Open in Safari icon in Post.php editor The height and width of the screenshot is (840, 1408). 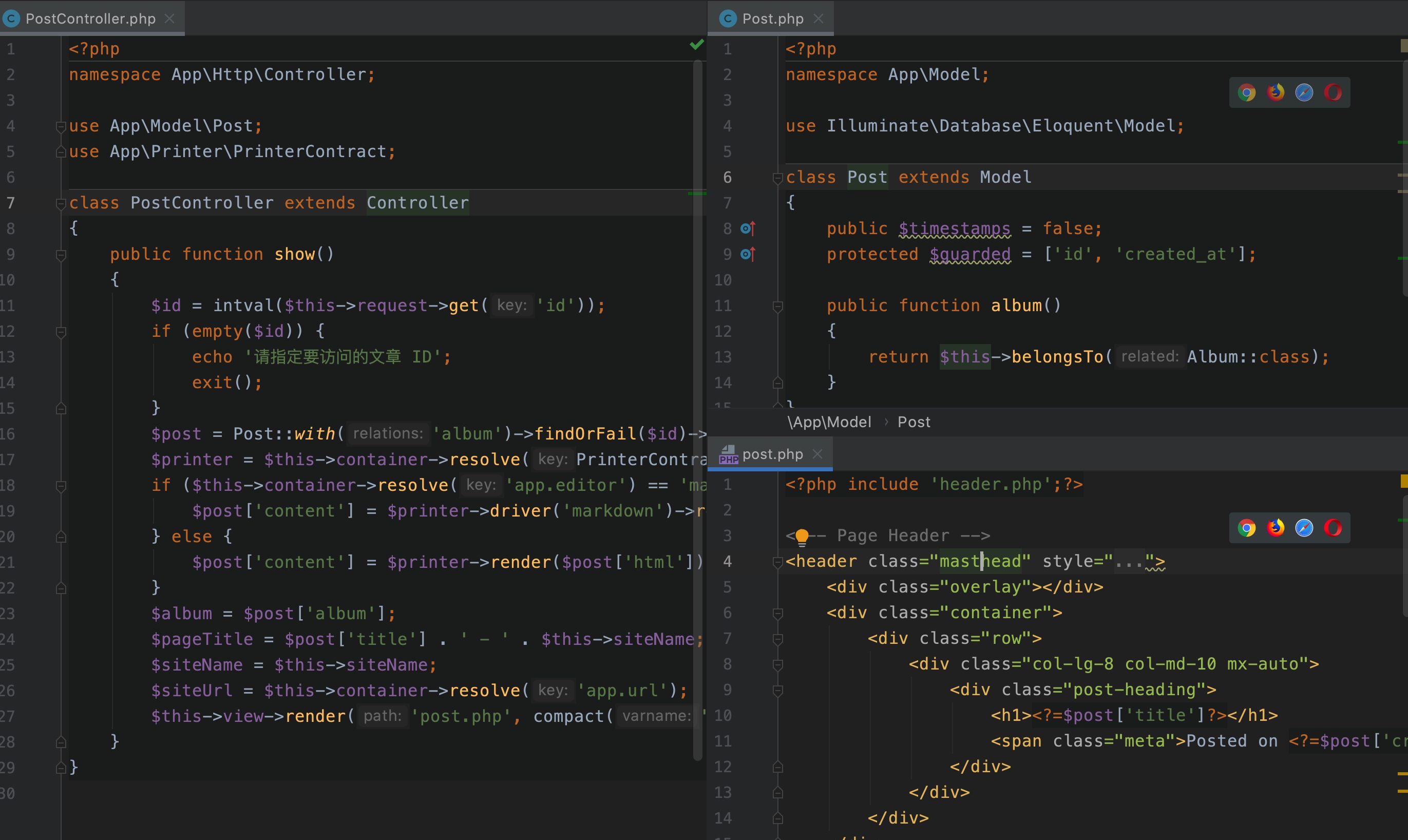[x=1304, y=92]
